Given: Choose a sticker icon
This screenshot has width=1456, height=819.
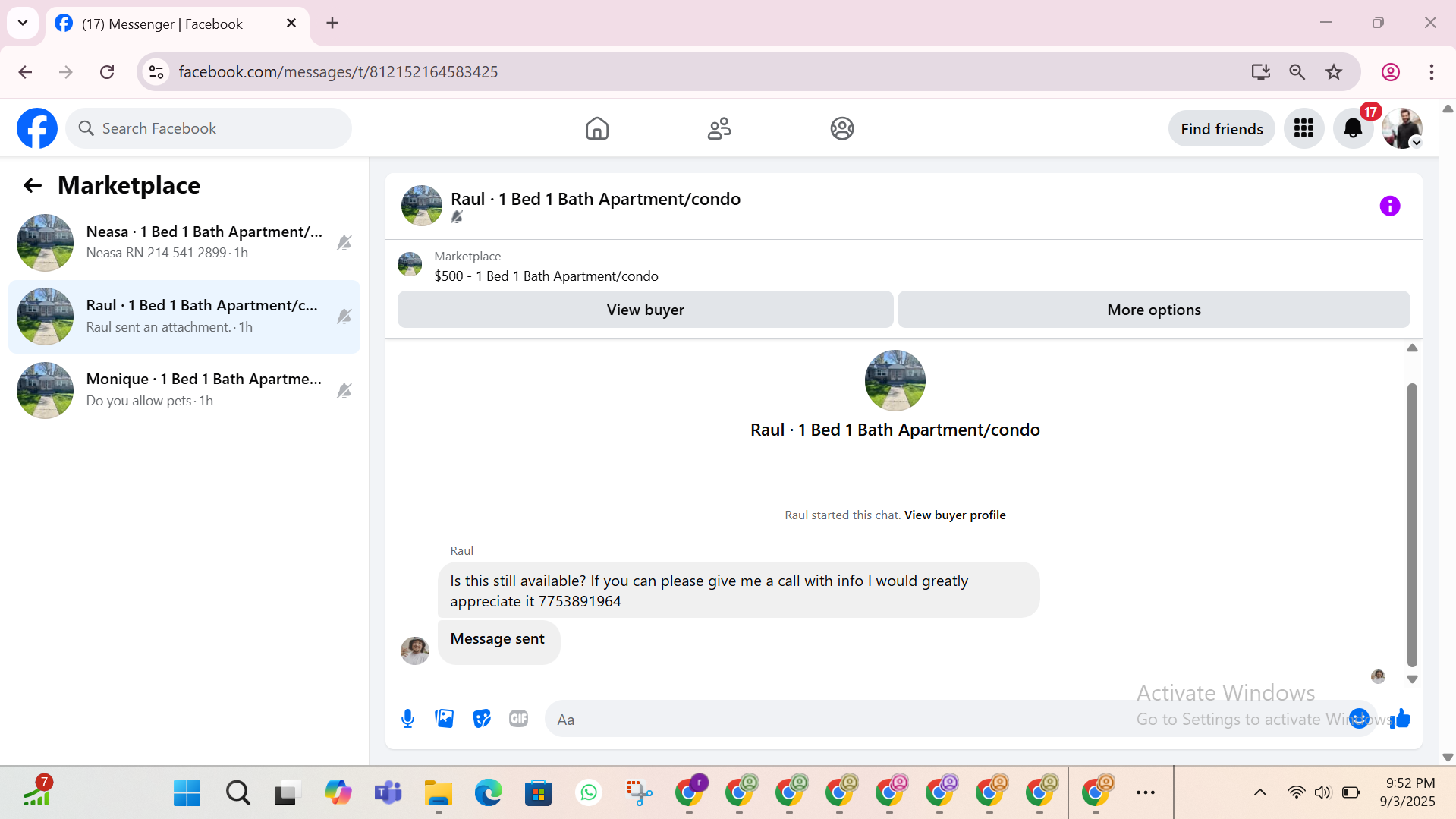Looking at the screenshot, I should pyautogui.click(x=482, y=718).
